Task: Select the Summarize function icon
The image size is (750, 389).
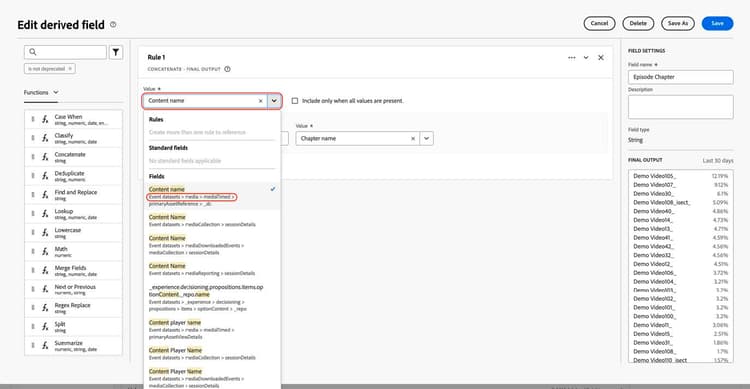Action: point(45,345)
